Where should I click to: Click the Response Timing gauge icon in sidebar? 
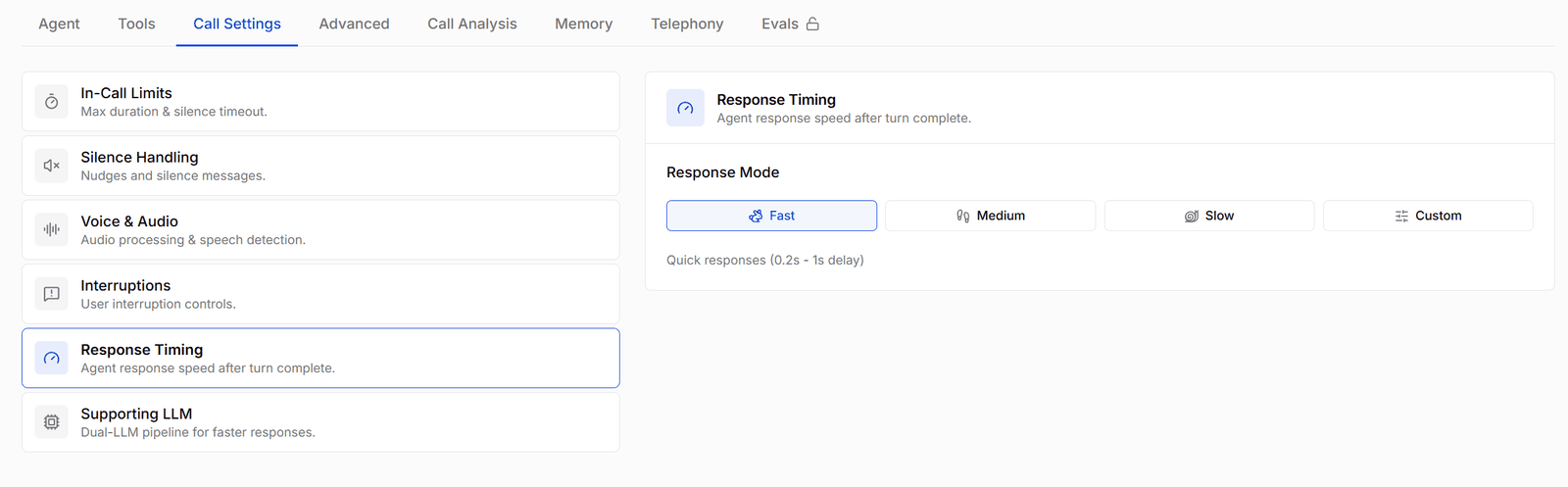[x=52, y=358]
